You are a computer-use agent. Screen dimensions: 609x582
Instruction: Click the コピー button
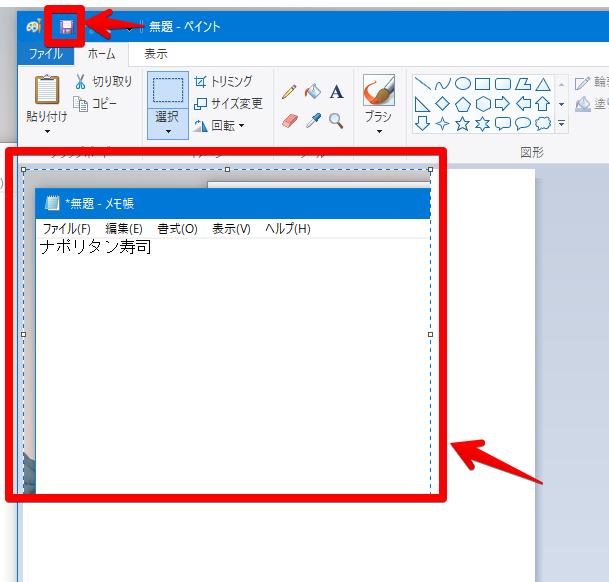click(95, 104)
